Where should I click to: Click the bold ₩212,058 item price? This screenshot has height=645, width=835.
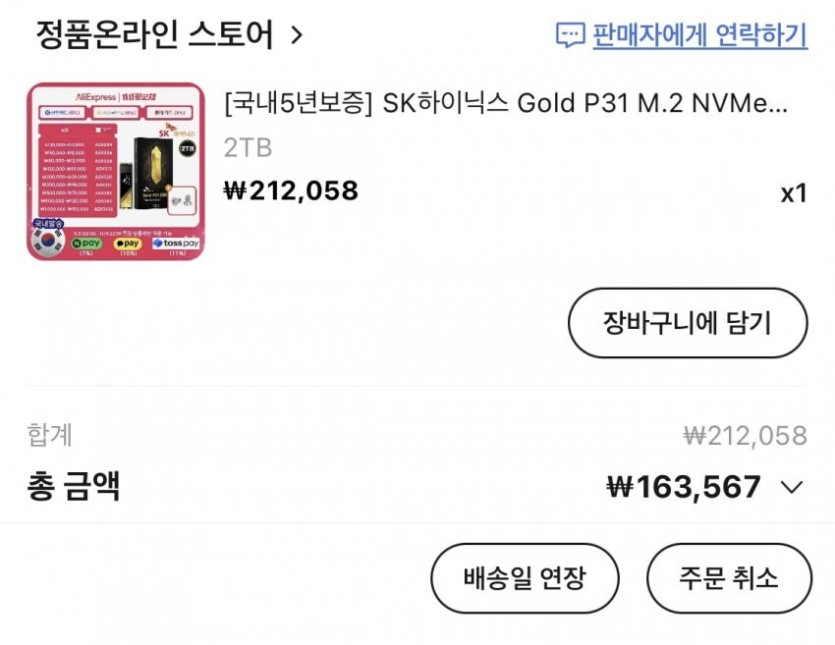pyautogui.click(x=291, y=190)
